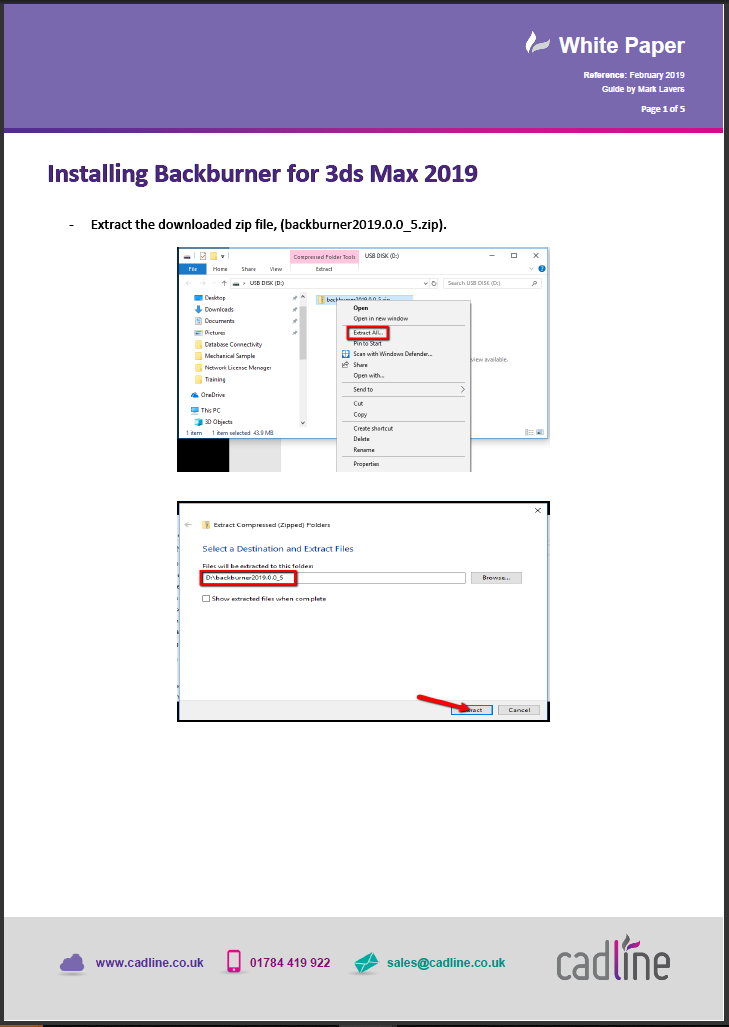This screenshot has height=1027, width=729.
Task: Click the 'Reference: February 2019' text
Action: pyautogui.click(x=634, y=75)
